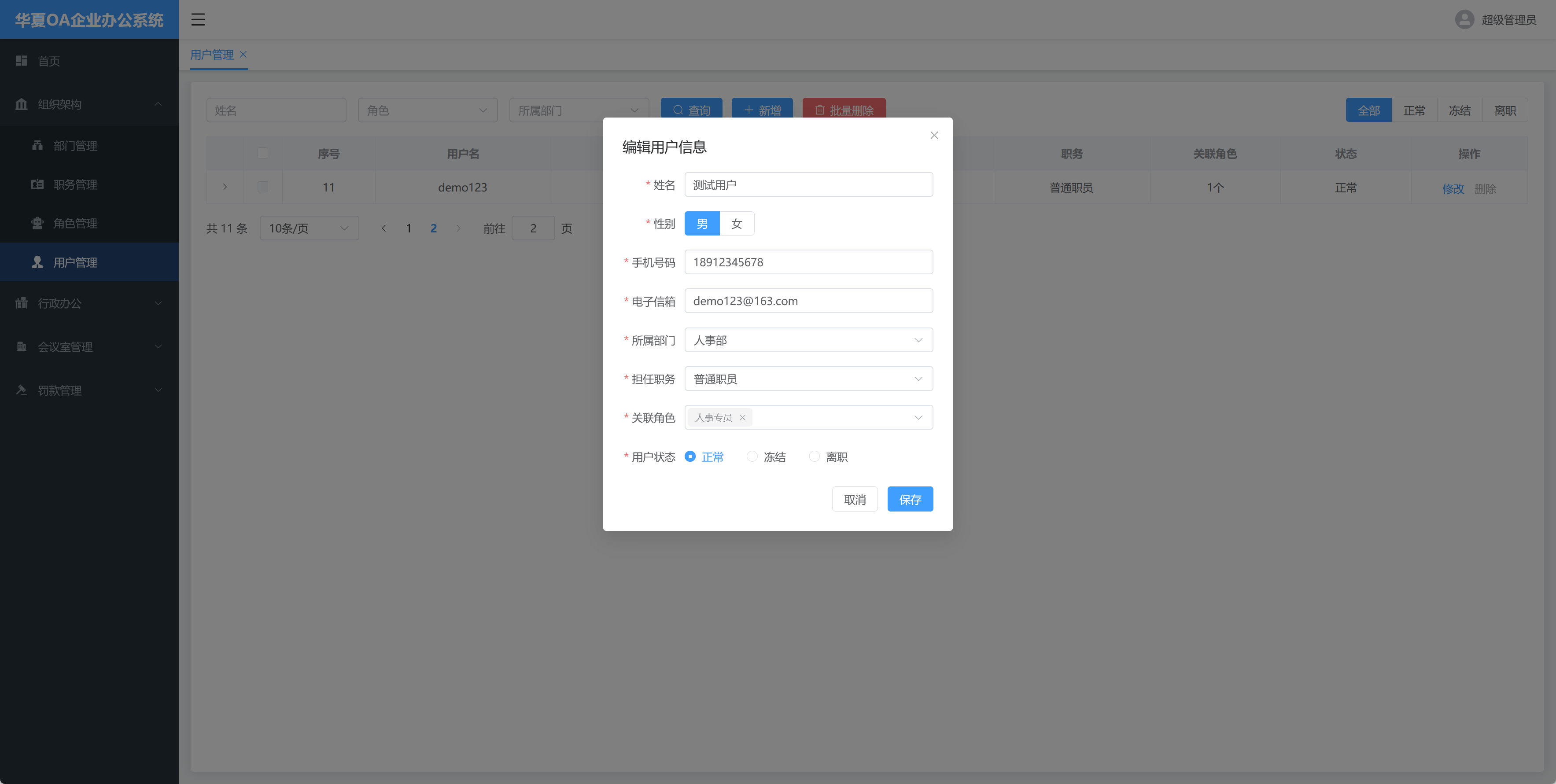Choose 女 as gender
Viewport: 1556px width, 784px height.
[x=736, y=224]
